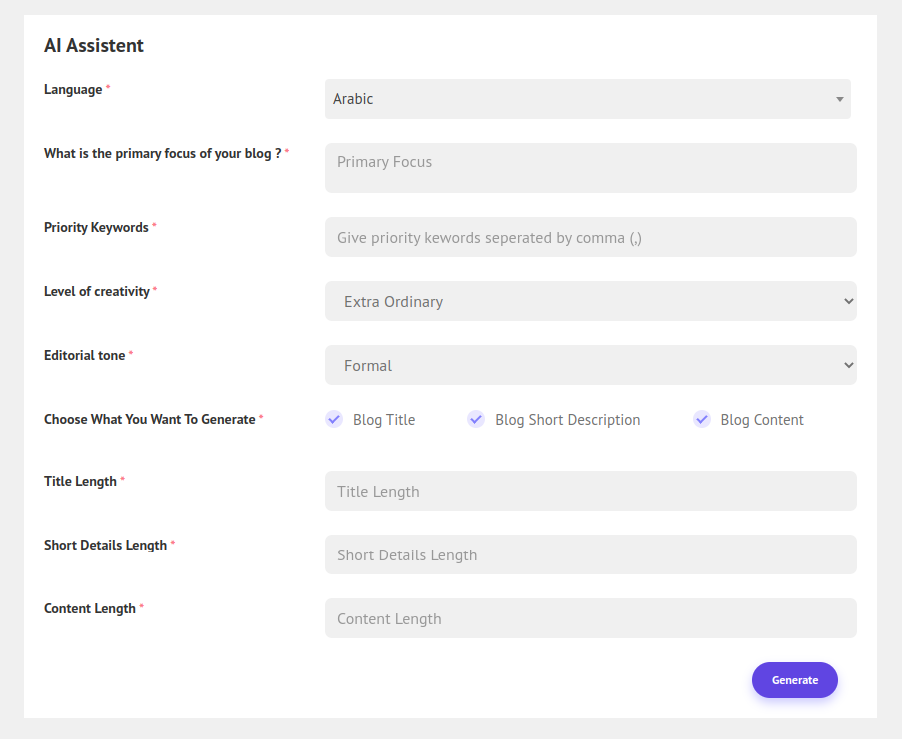
Task: Select the Title Length input box
Action: point(590,491)
